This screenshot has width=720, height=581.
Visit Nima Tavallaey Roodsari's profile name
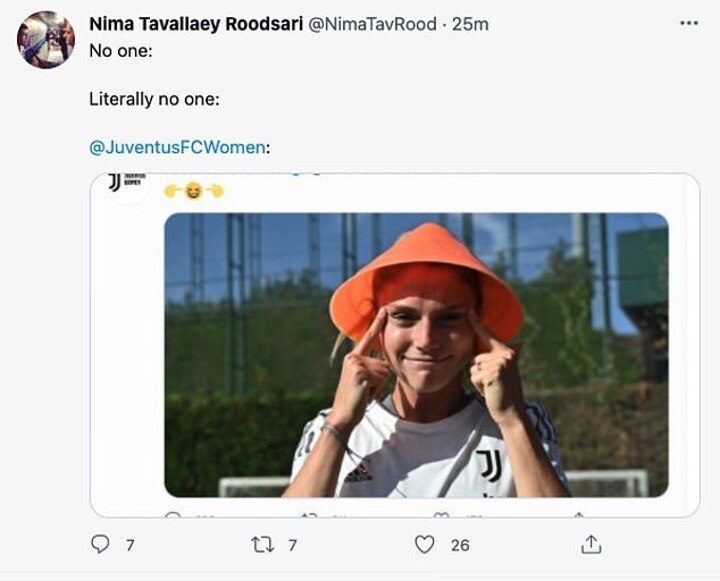pos(196,23)
